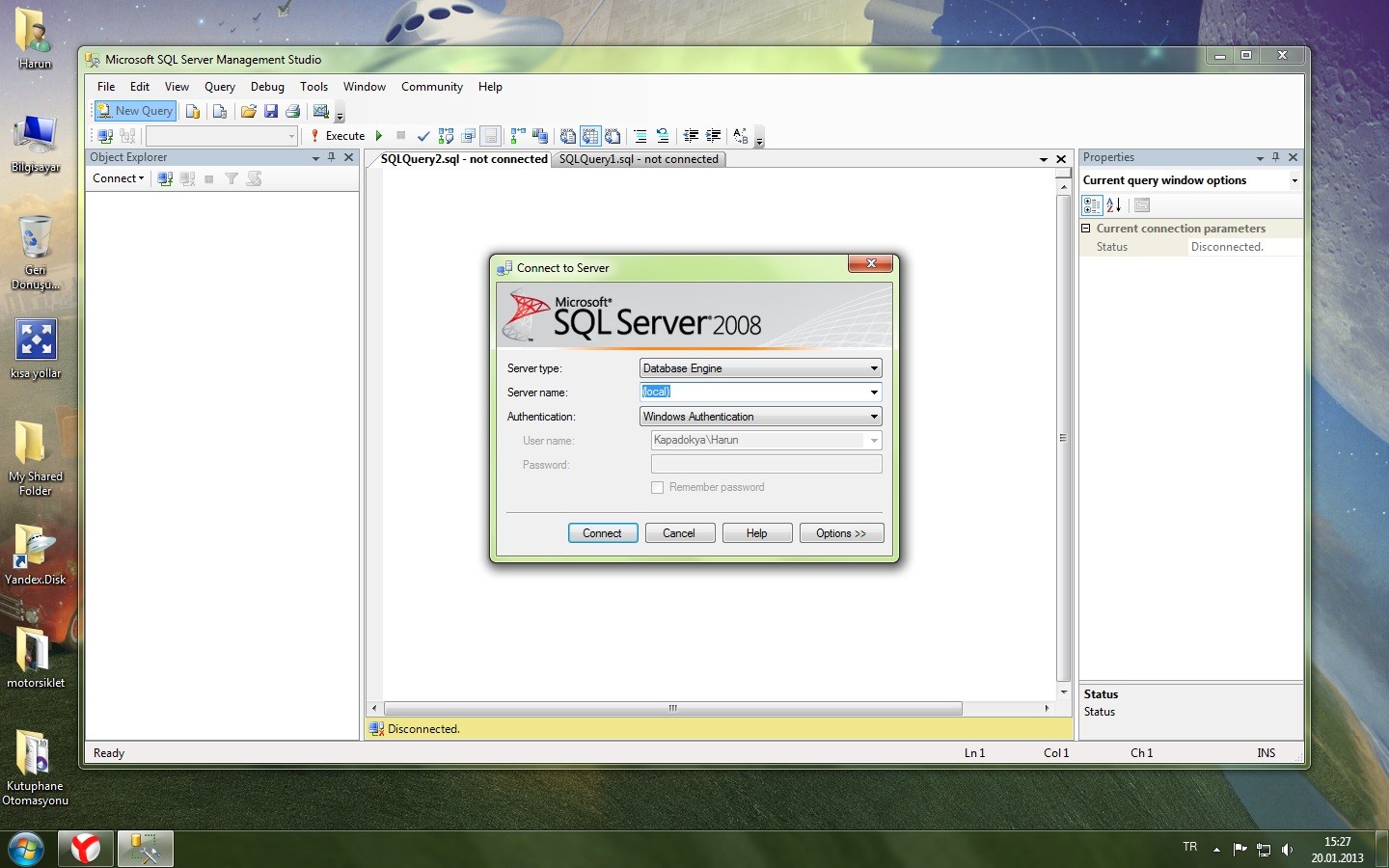Click the Options >> button
This screenshot has height=868, width=1389.
point(841,533)
